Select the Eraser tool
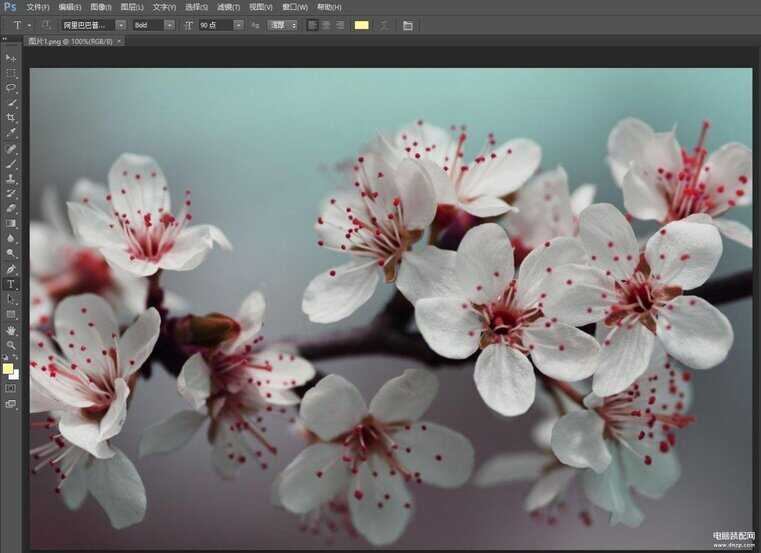 [11, 208]
